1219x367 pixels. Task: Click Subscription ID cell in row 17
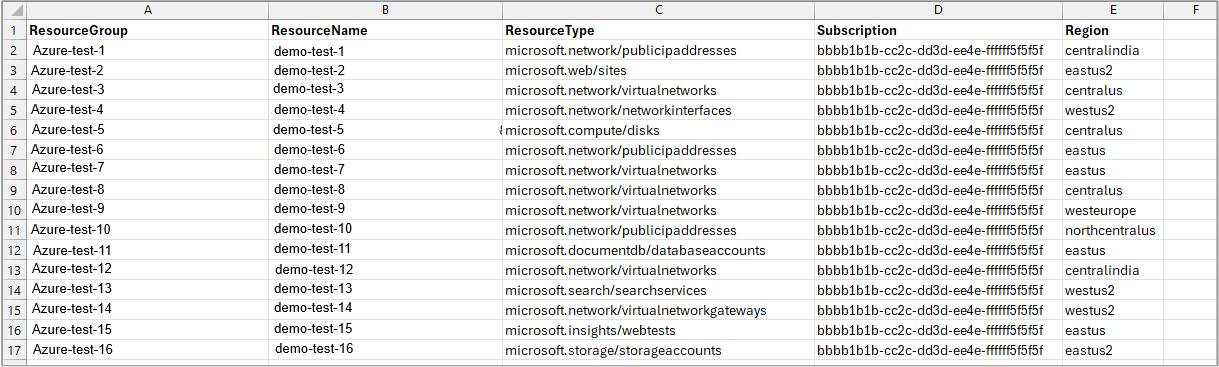(938, 350)
